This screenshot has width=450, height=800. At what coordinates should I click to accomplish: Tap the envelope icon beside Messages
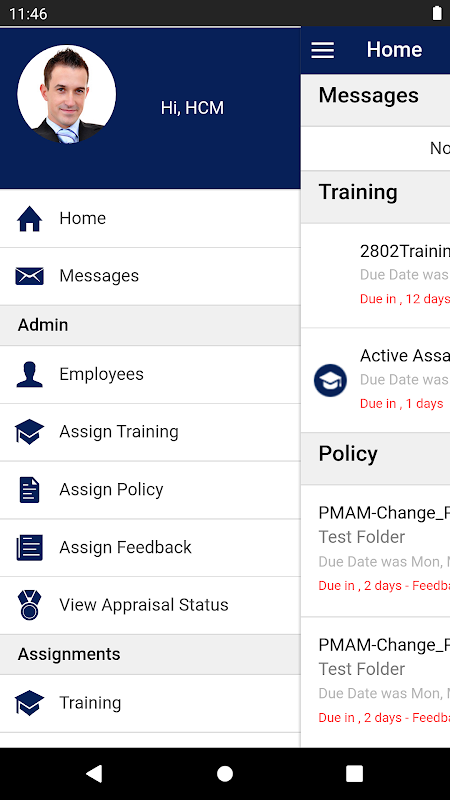pyautogui.click(x=30, y=276)
